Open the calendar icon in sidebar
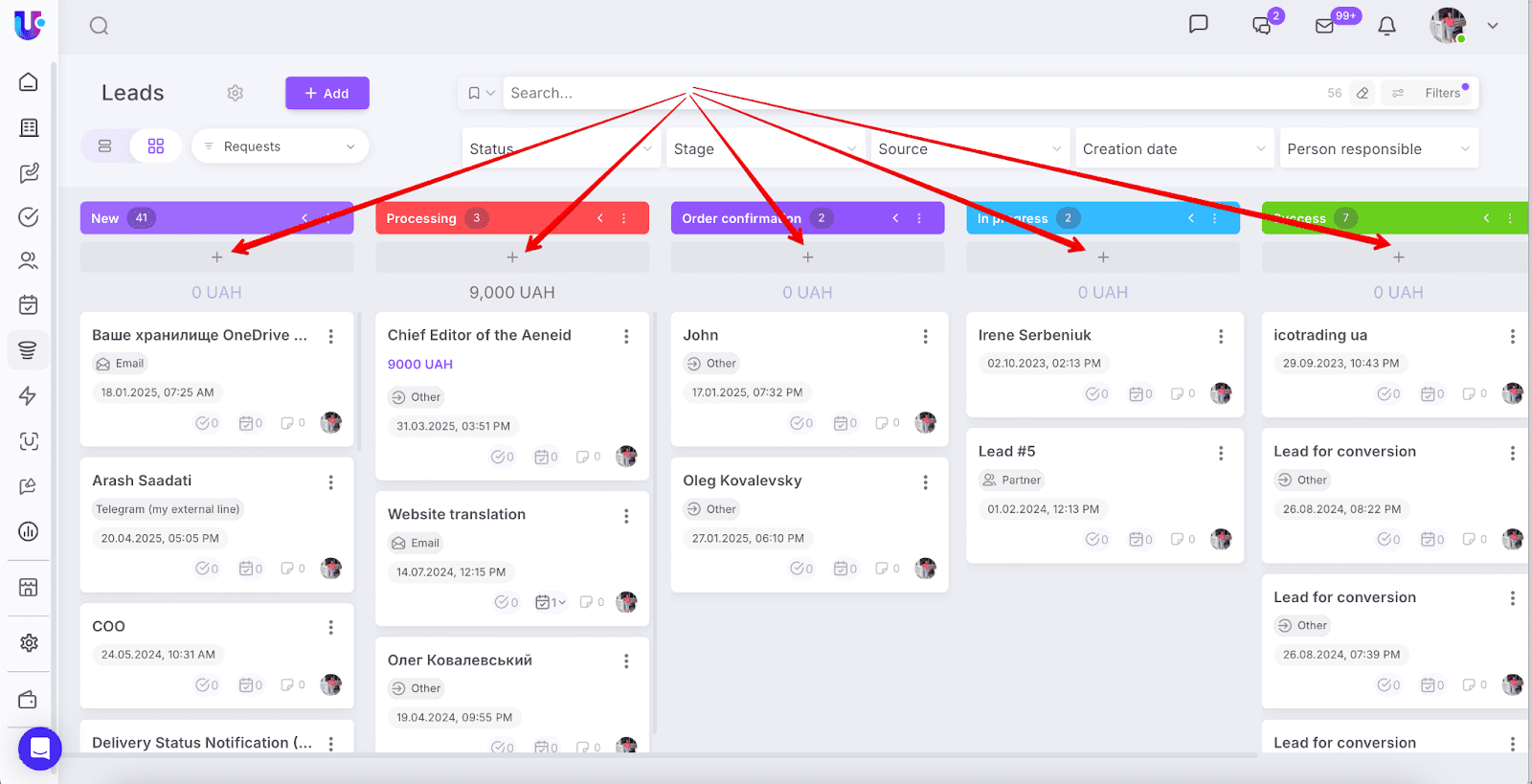Viewport: 1532px width, 784px height. pyautogui.click(x=29, y=305)
